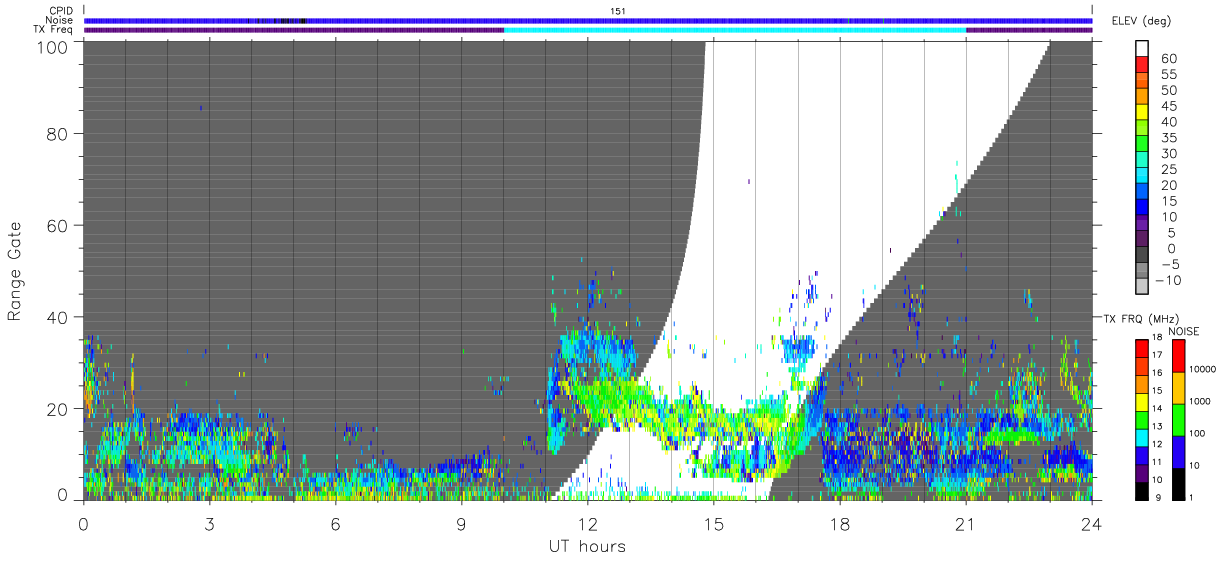
Task: Click the 15 label on ELEV colorbar
Action: [1168, 201]
